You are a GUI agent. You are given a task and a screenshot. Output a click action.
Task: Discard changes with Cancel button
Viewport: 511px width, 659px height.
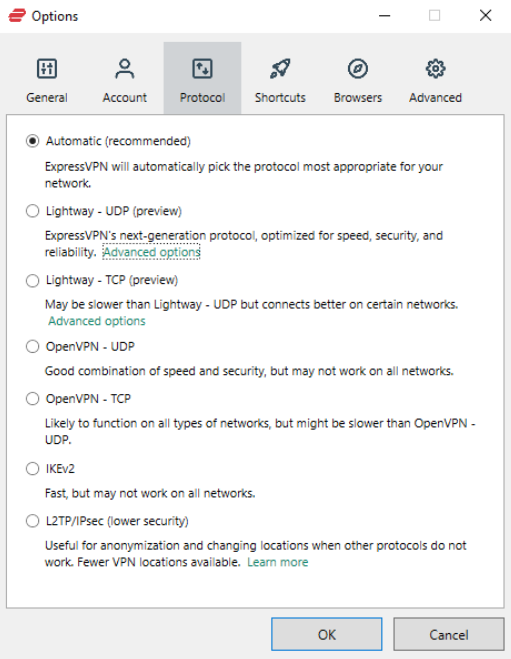click(x=448, y=634)
